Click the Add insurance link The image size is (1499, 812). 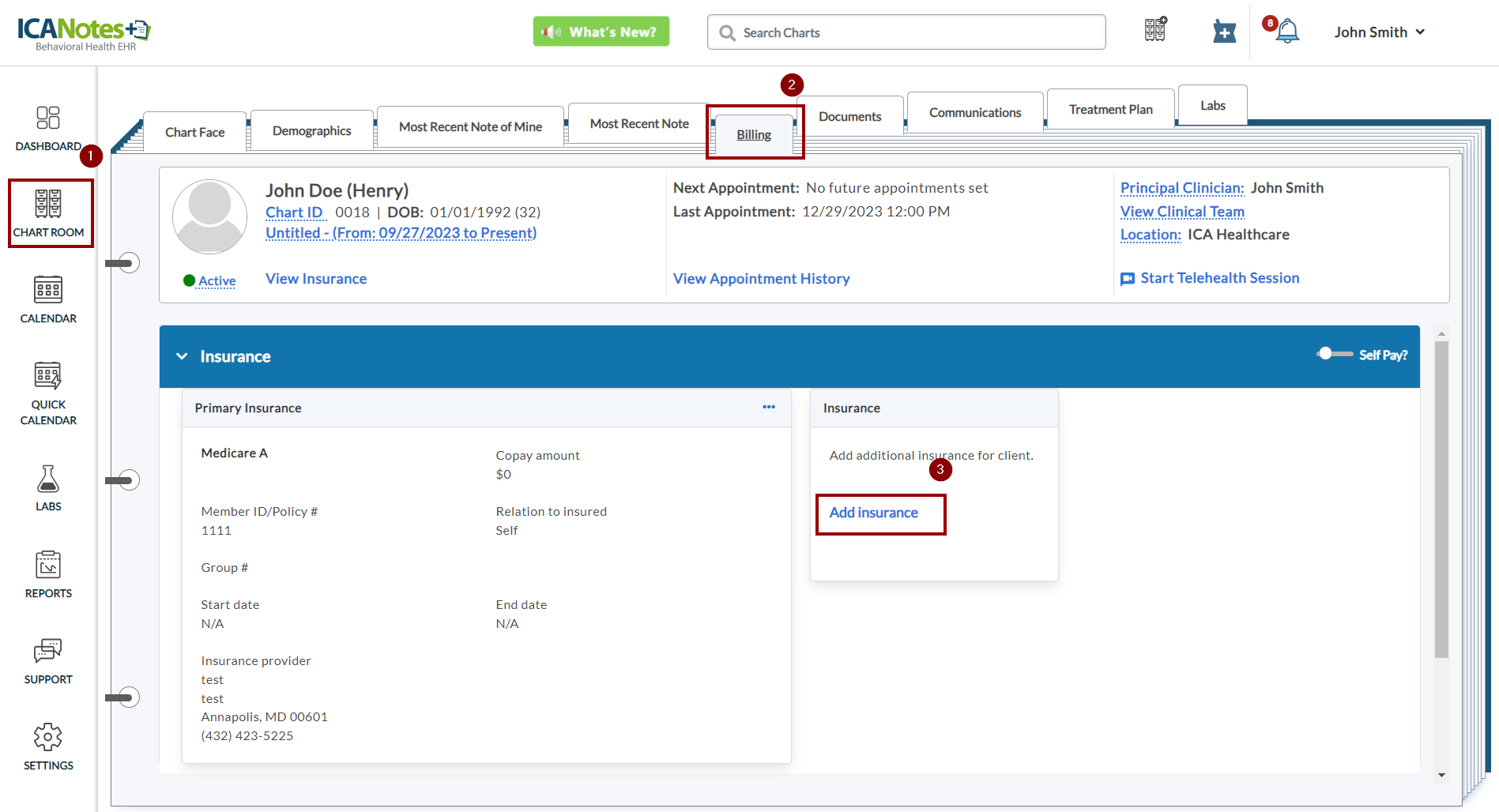pos(873,513)
